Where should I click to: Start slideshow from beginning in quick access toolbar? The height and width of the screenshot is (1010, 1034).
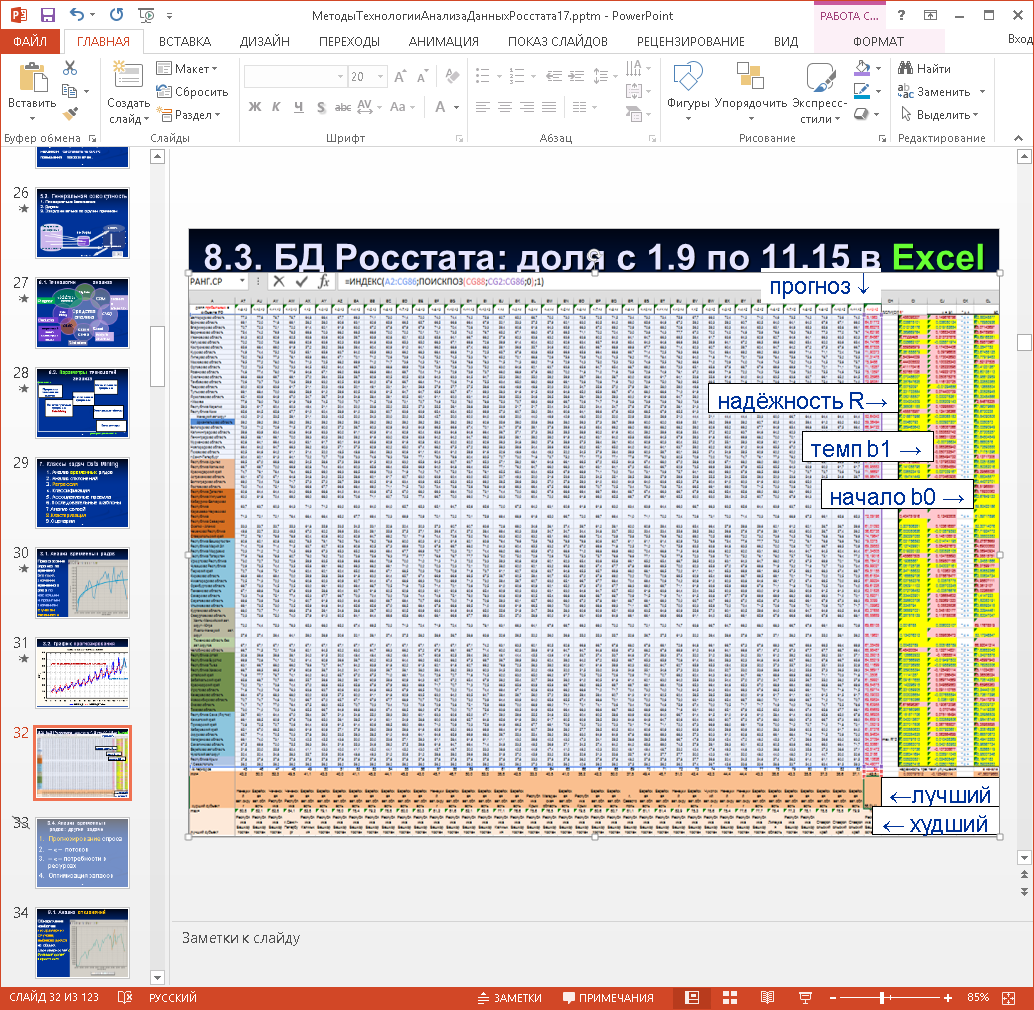click(x=146, y=15)
